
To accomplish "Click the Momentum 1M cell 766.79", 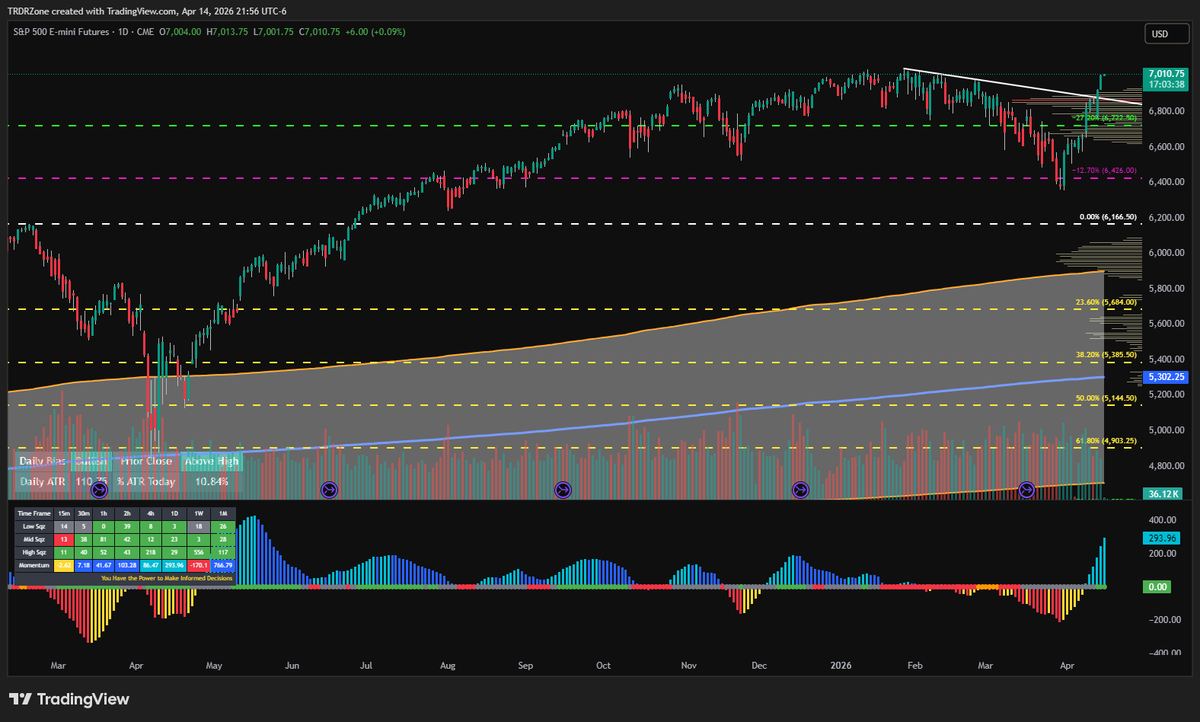I will click(x=223, y=565).
